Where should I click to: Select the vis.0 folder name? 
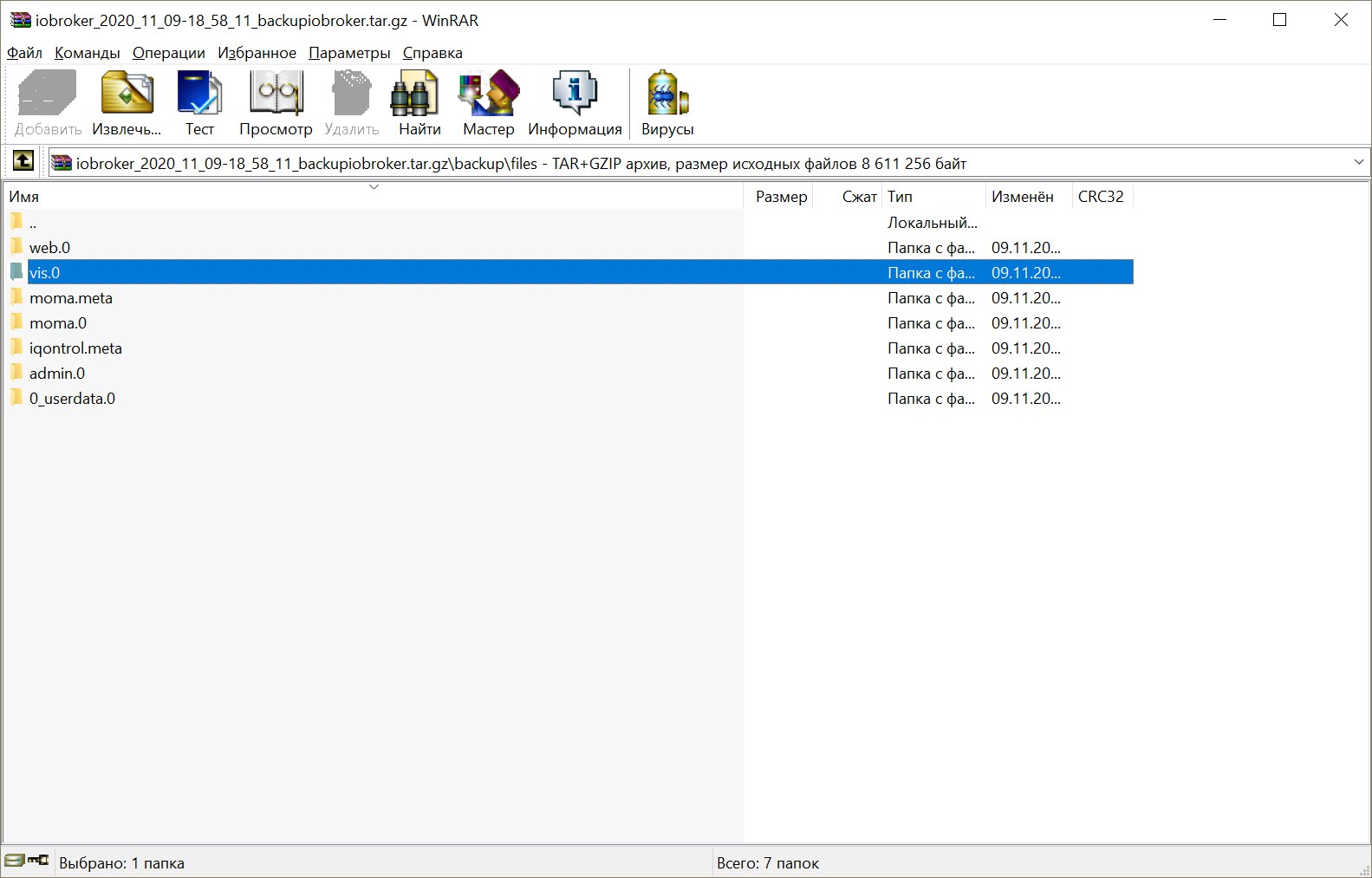pos(44,273)
